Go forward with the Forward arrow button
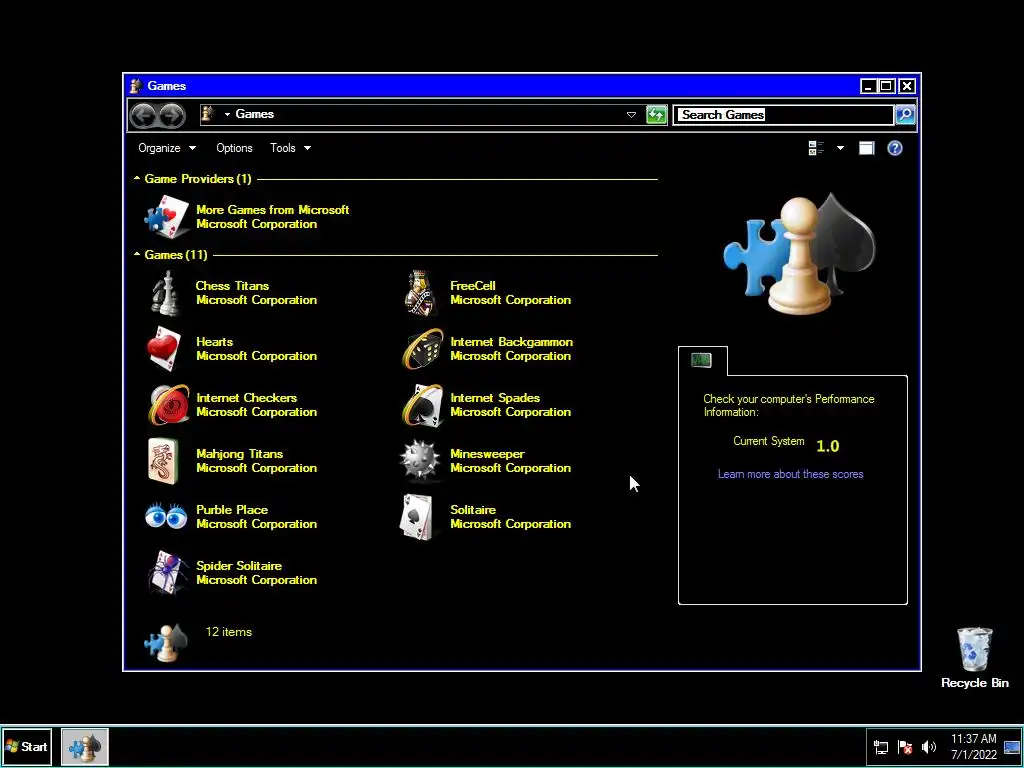Screen dimensions: 1024x768 click(x=172, y=116)
